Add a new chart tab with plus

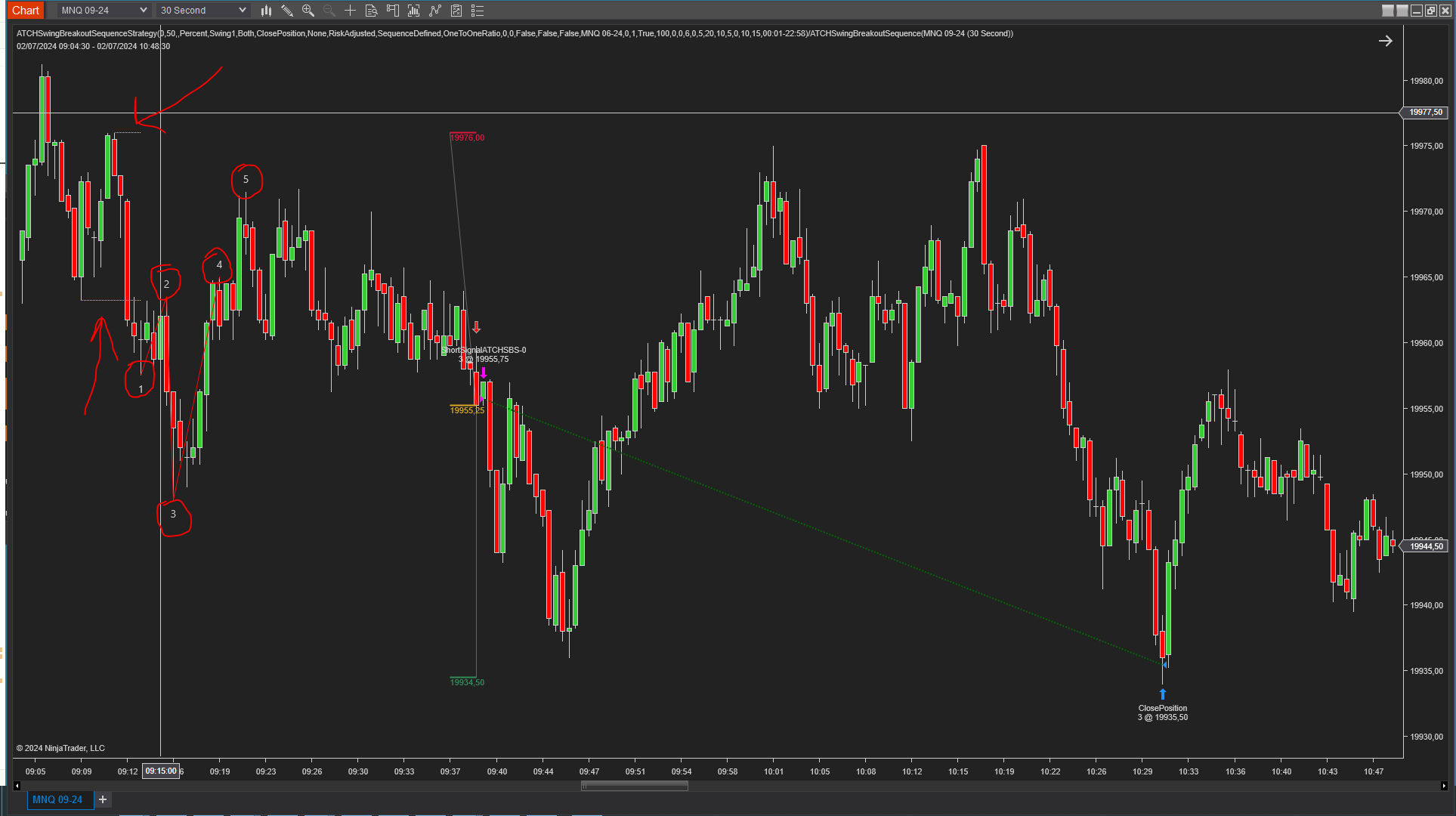point(103,799)
